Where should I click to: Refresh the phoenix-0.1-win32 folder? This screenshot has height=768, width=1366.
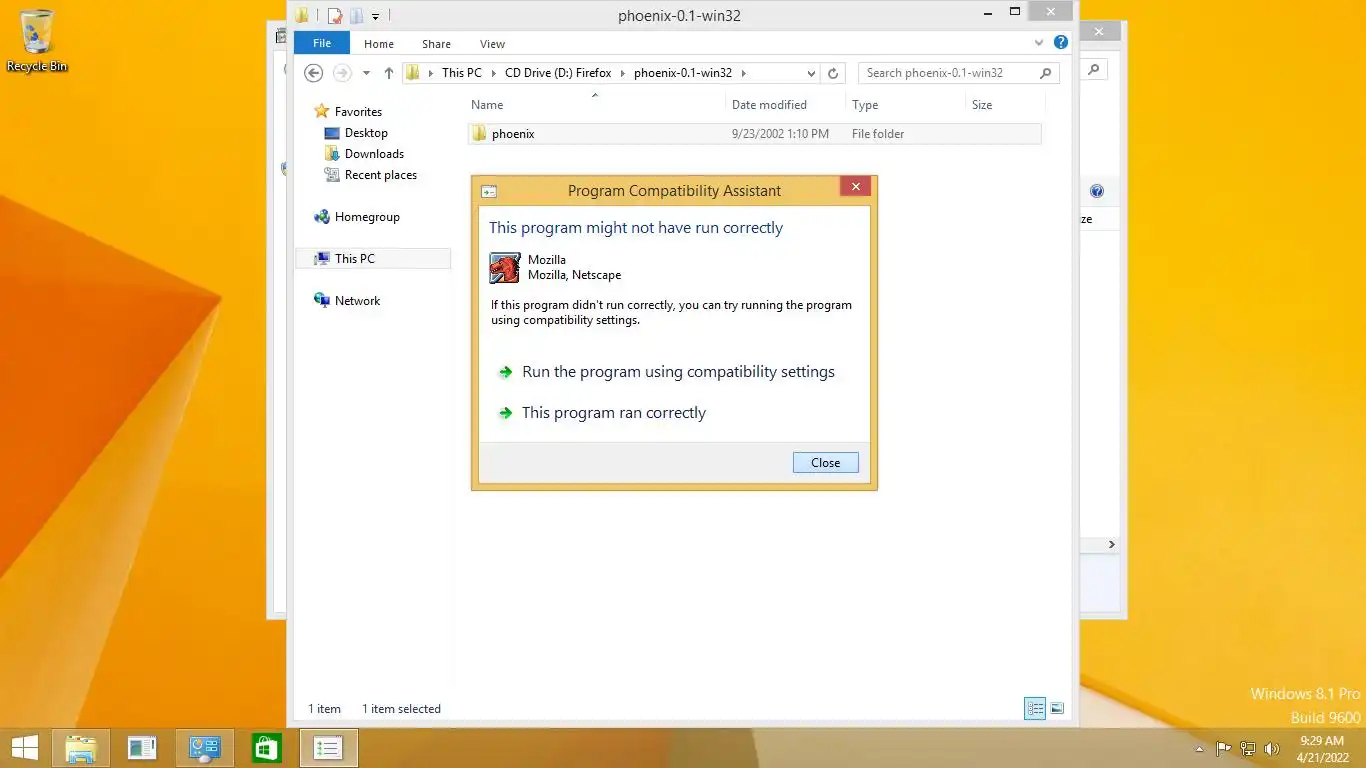click(833, 73)
